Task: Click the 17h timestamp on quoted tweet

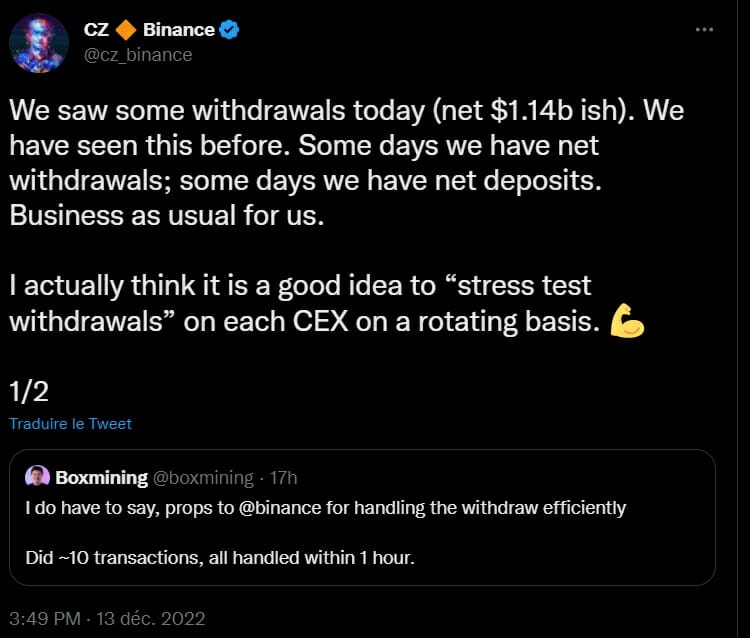Action: pyautogui.click(x=284, y=476)
